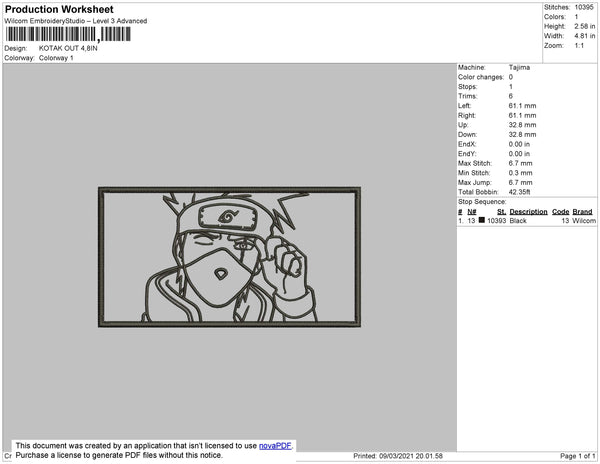Click the Trims value 6
The image size is (600, 464).
(511, 96)
